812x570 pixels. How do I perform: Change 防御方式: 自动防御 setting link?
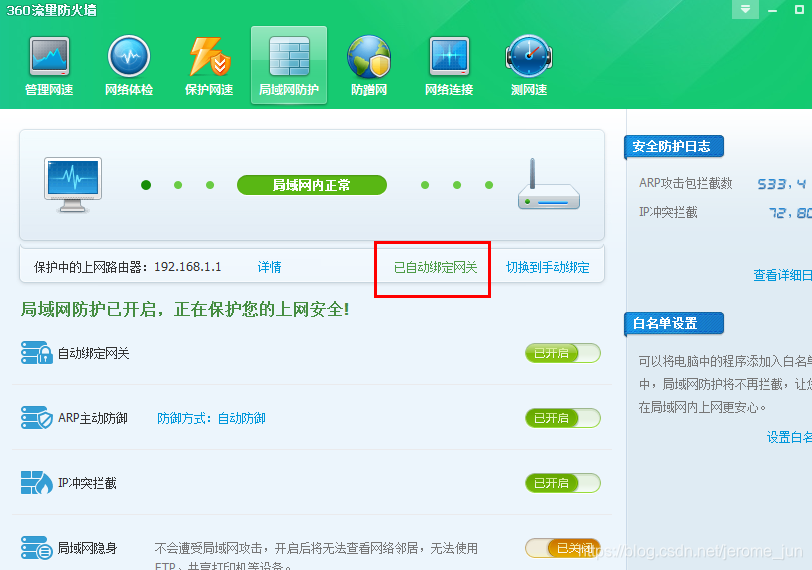[x=211, y=418]
